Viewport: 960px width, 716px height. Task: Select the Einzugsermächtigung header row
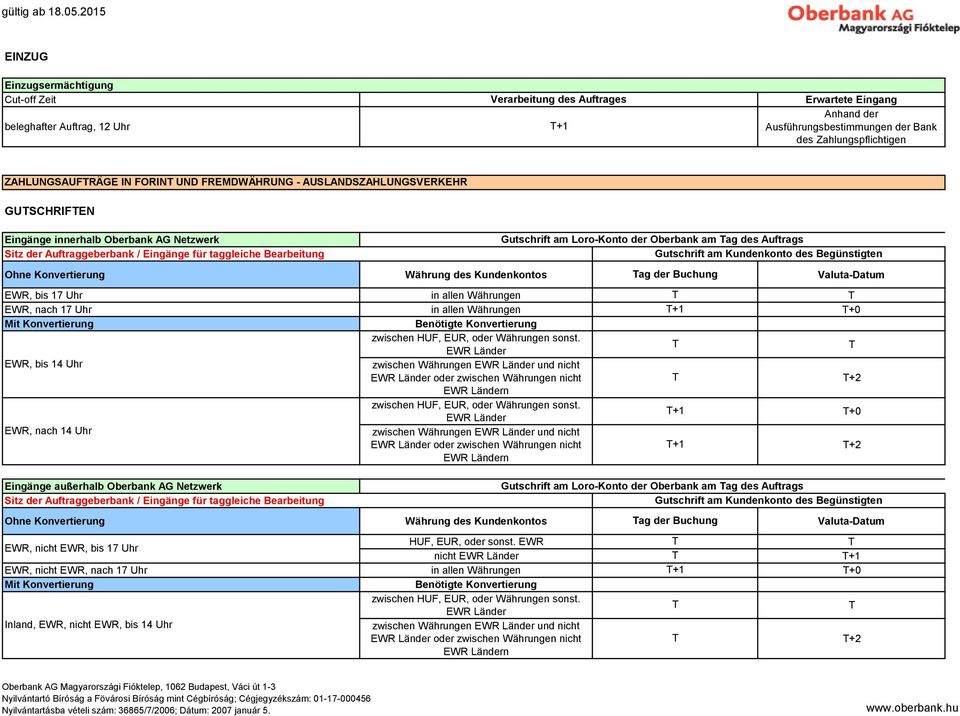tap(473, 85)
